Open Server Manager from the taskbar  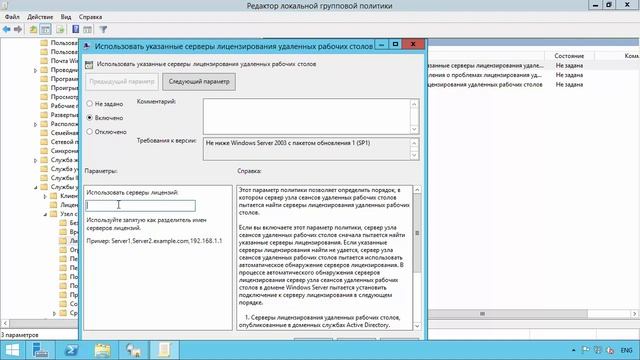(40, 350)
